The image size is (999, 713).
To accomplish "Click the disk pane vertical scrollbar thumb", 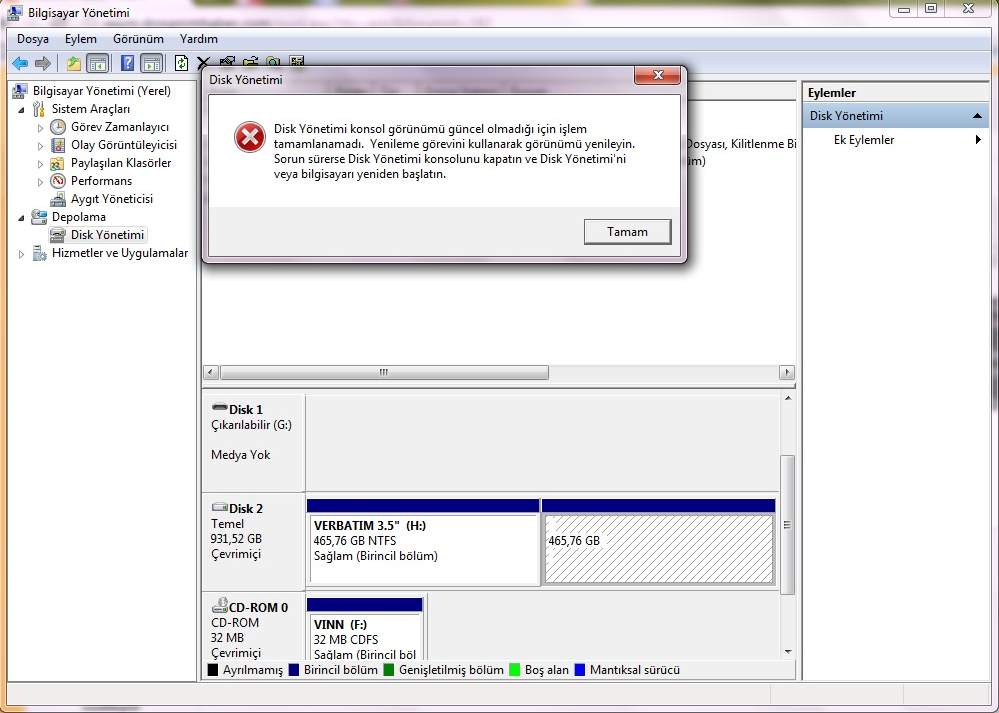I will 788,524.
